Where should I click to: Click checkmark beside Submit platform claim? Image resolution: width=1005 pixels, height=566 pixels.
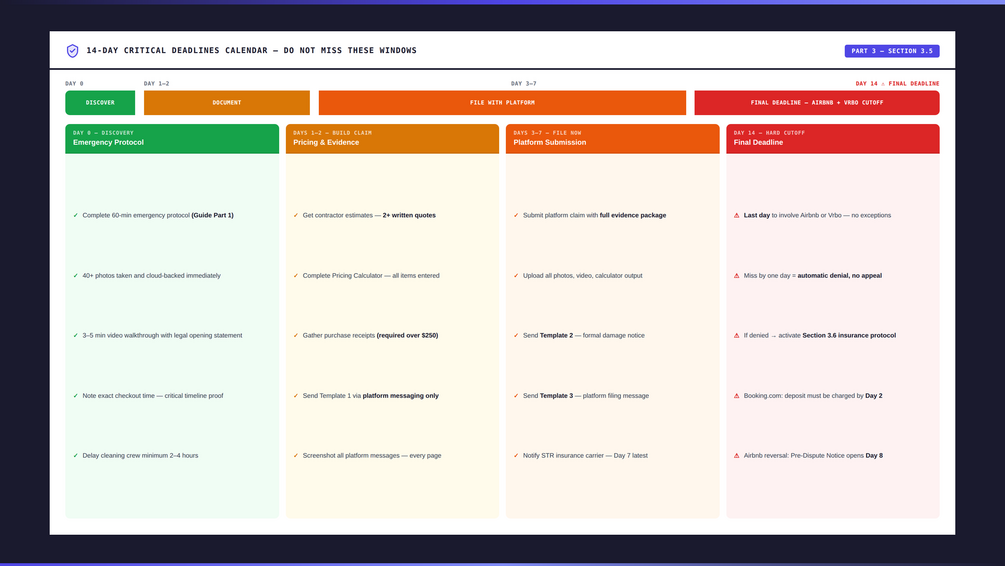[516, 215]
